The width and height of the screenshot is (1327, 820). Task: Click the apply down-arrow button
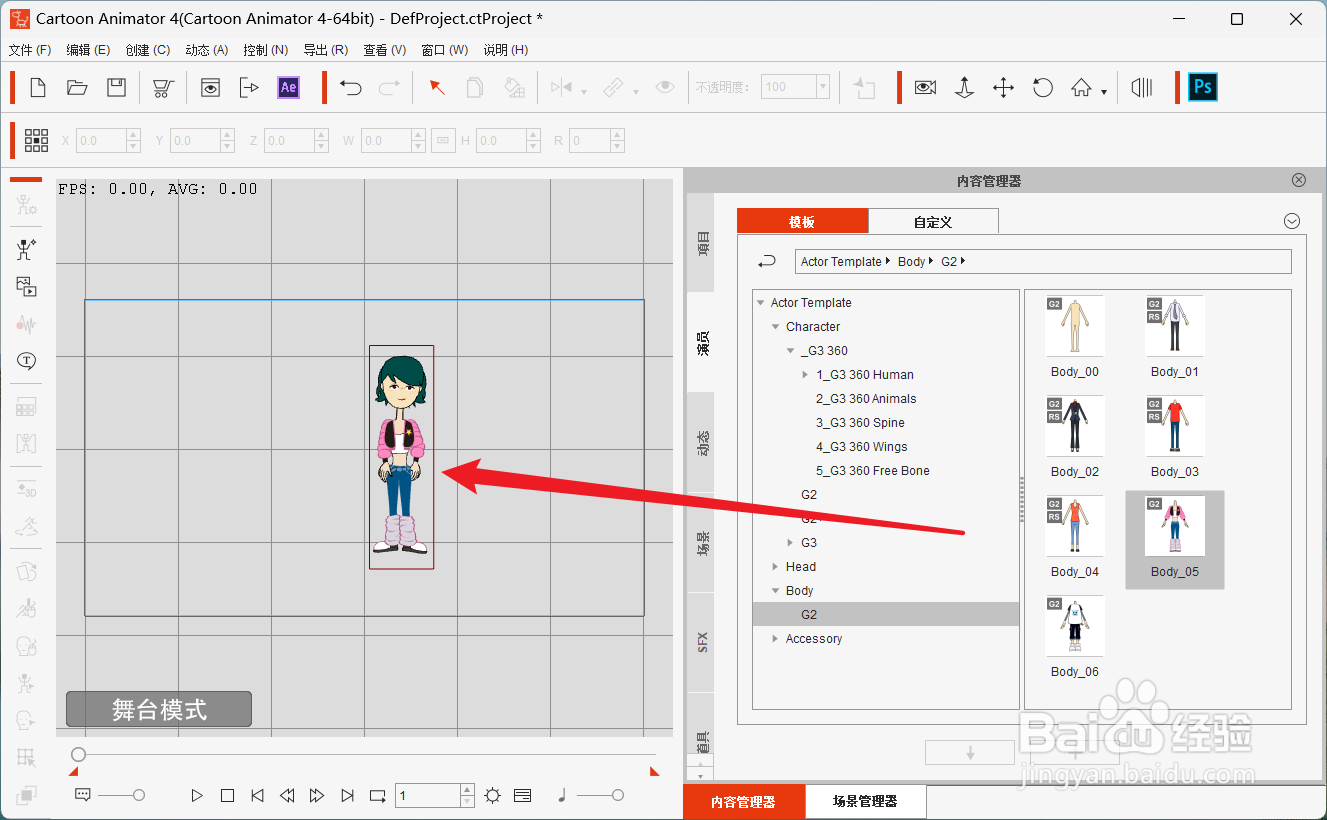(x=970, y=753)
